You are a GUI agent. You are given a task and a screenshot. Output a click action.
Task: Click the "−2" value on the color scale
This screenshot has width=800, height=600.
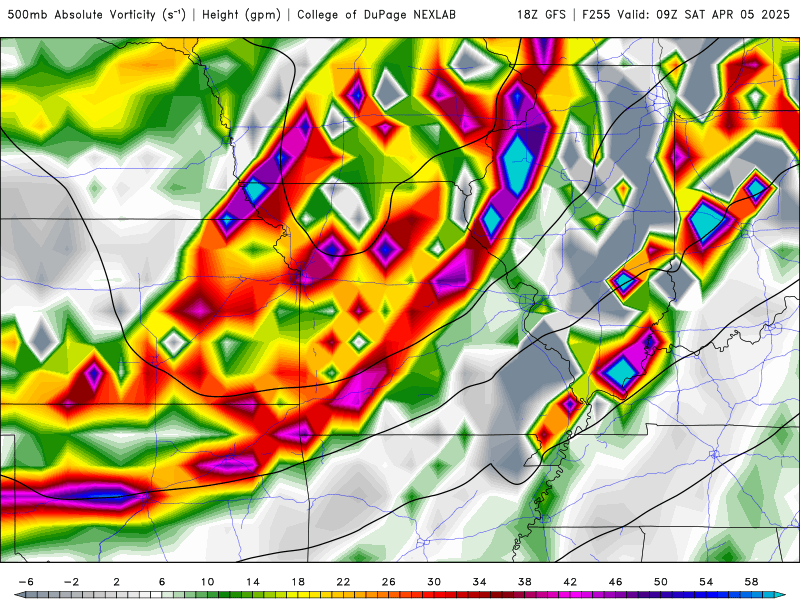coord(71,582)
